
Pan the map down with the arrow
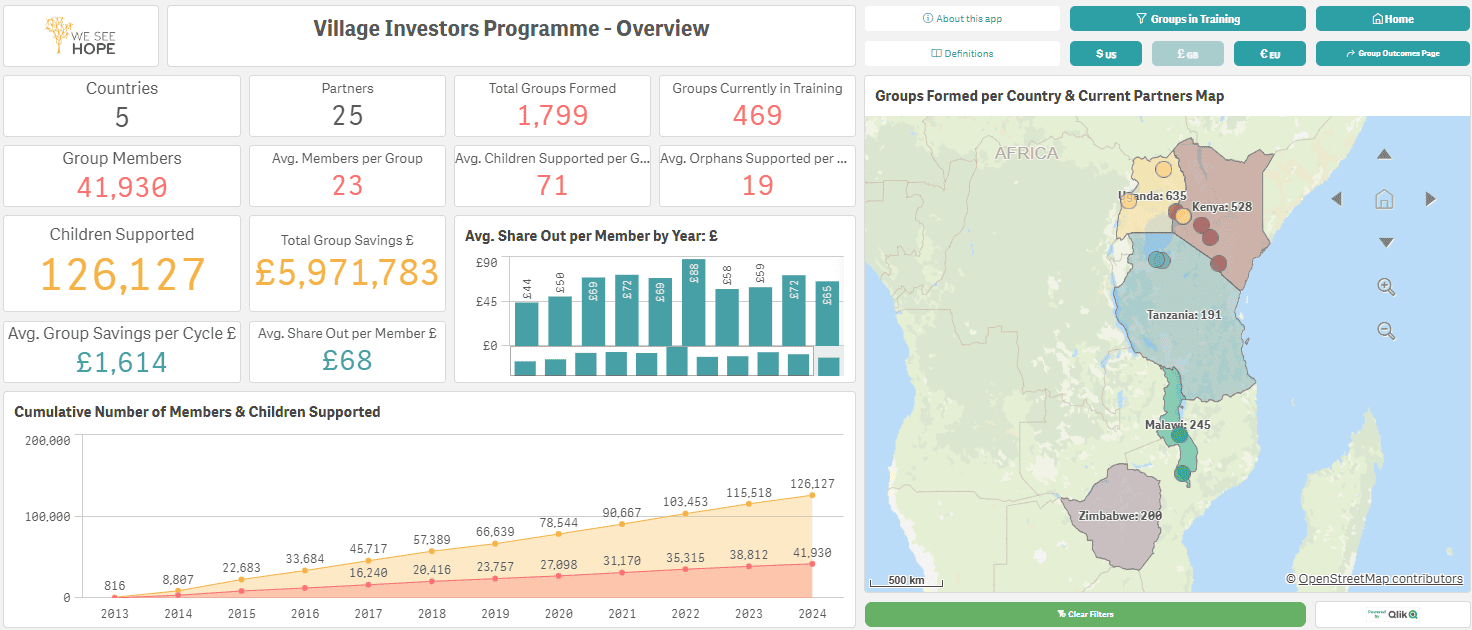tap(1385, 242)
